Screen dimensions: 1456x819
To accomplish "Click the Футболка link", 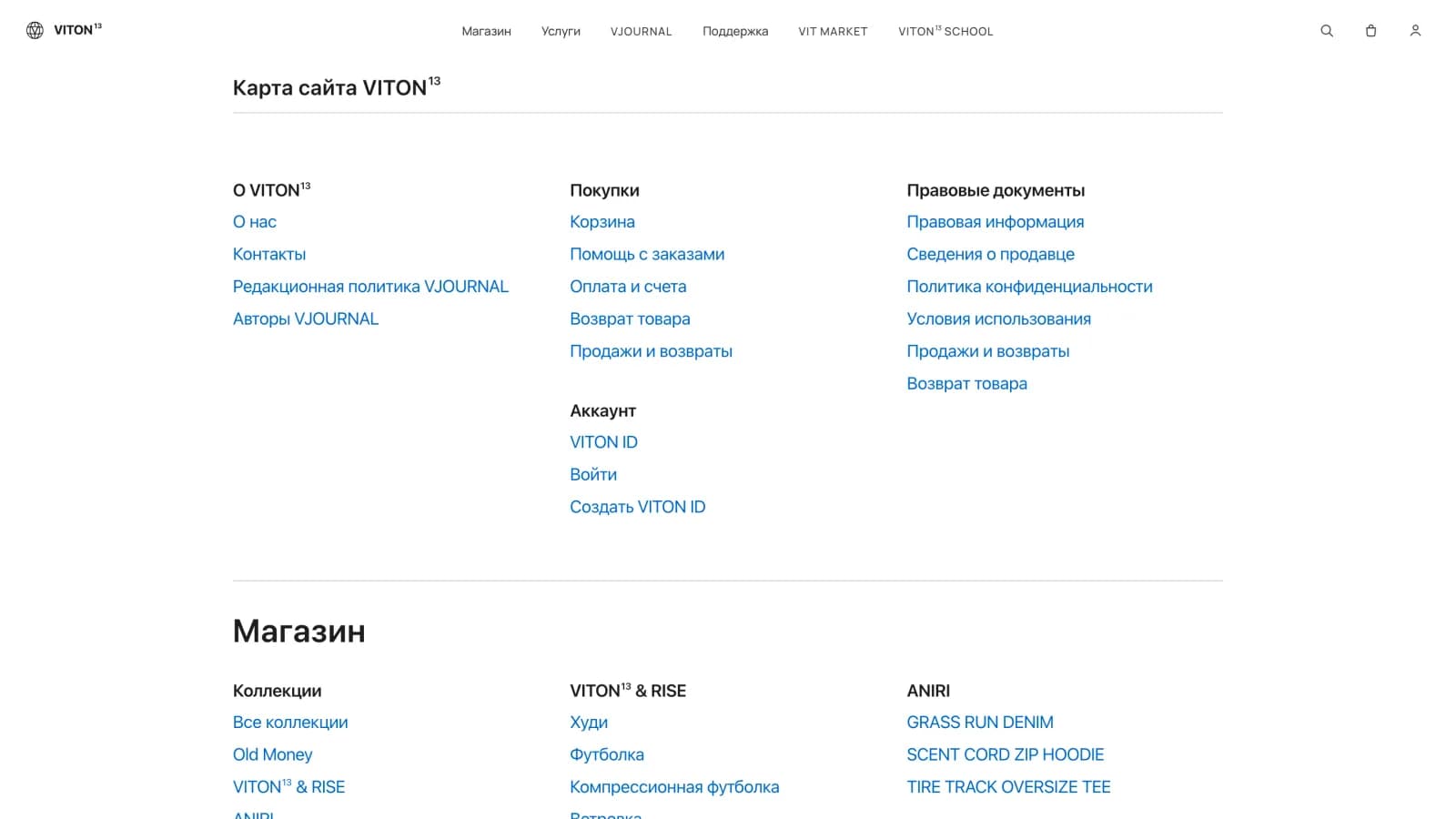I will 607,754.
